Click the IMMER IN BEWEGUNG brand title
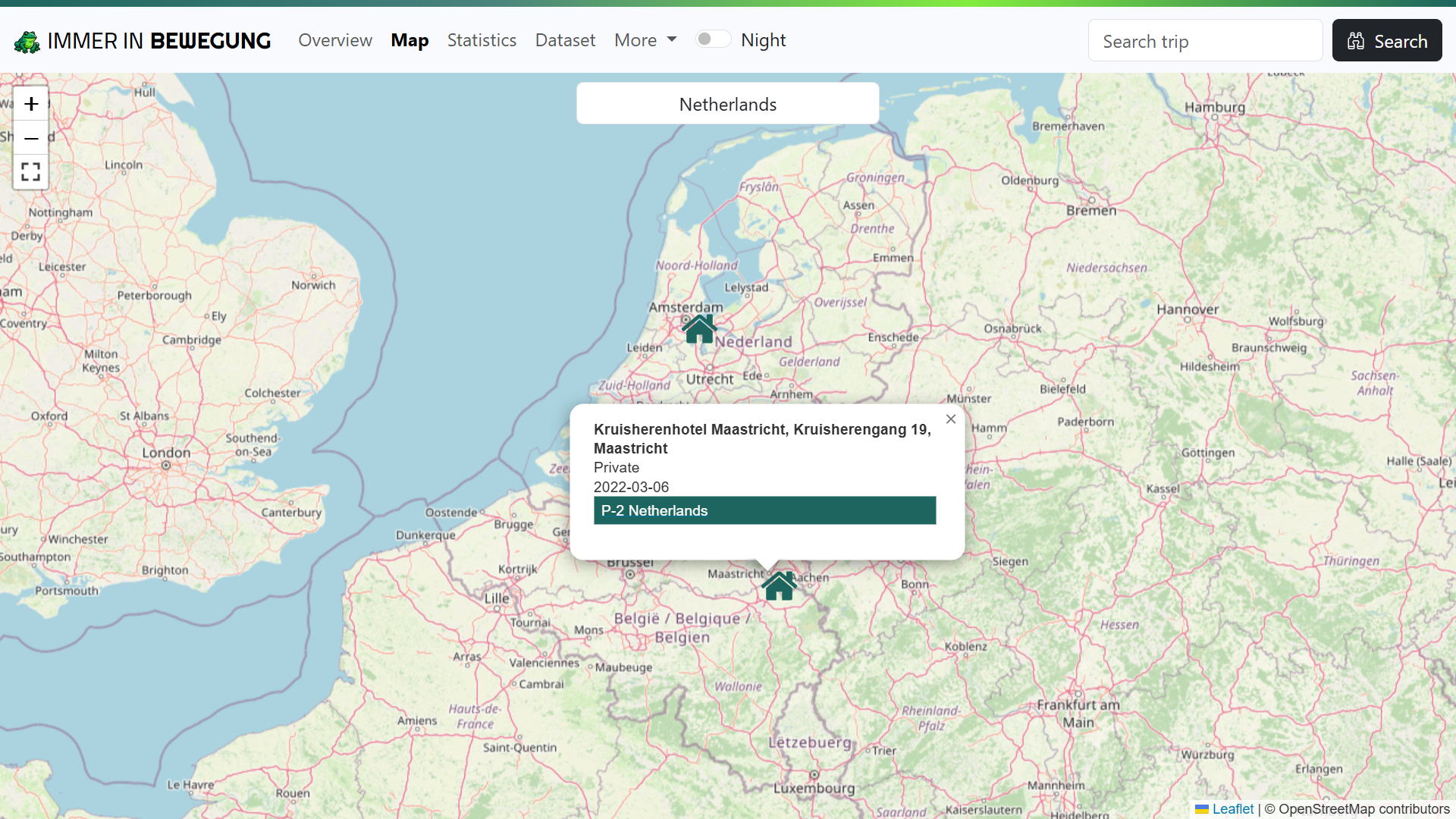1456x819 pixels. point(158,41)
